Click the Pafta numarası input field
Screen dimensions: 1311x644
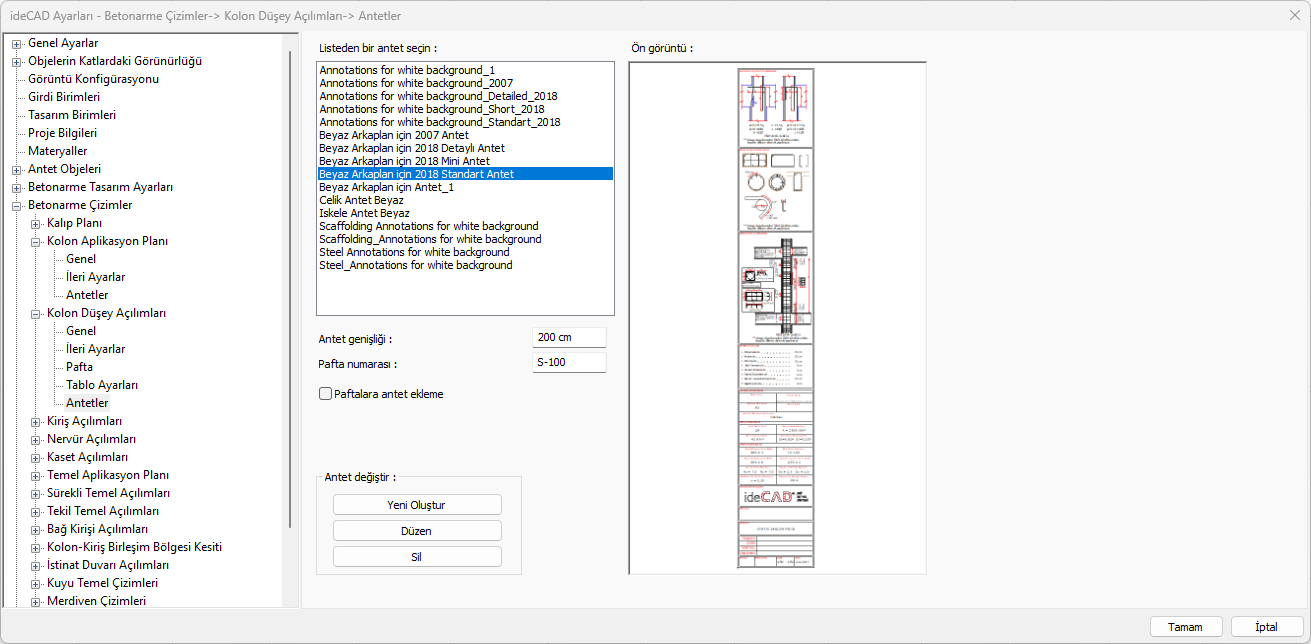coord(569,362)
